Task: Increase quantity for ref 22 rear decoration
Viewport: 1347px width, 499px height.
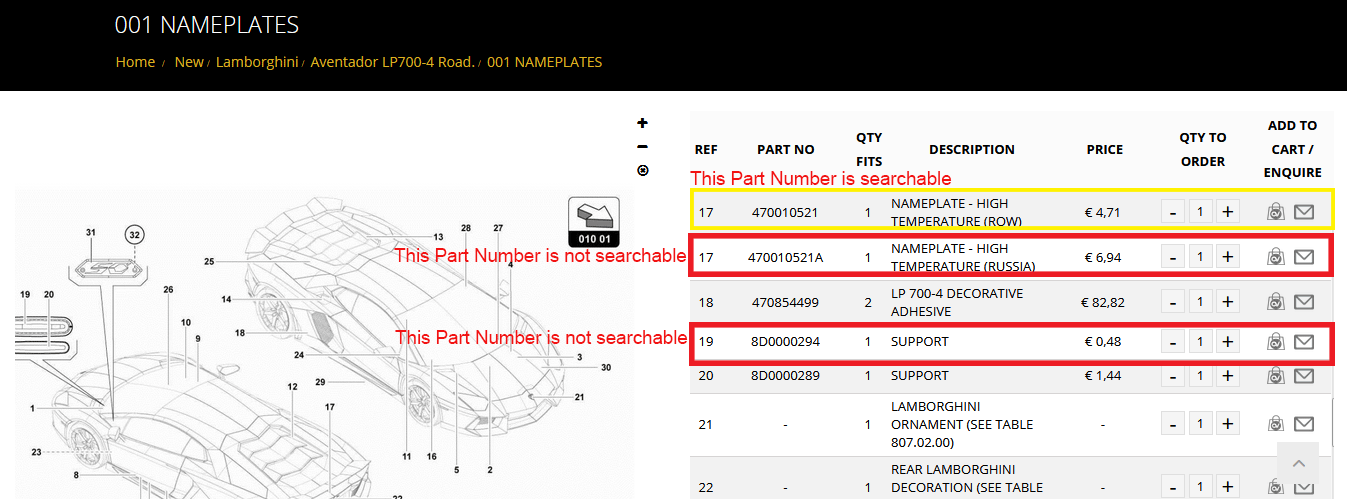Action: (x=1228, y=487)
